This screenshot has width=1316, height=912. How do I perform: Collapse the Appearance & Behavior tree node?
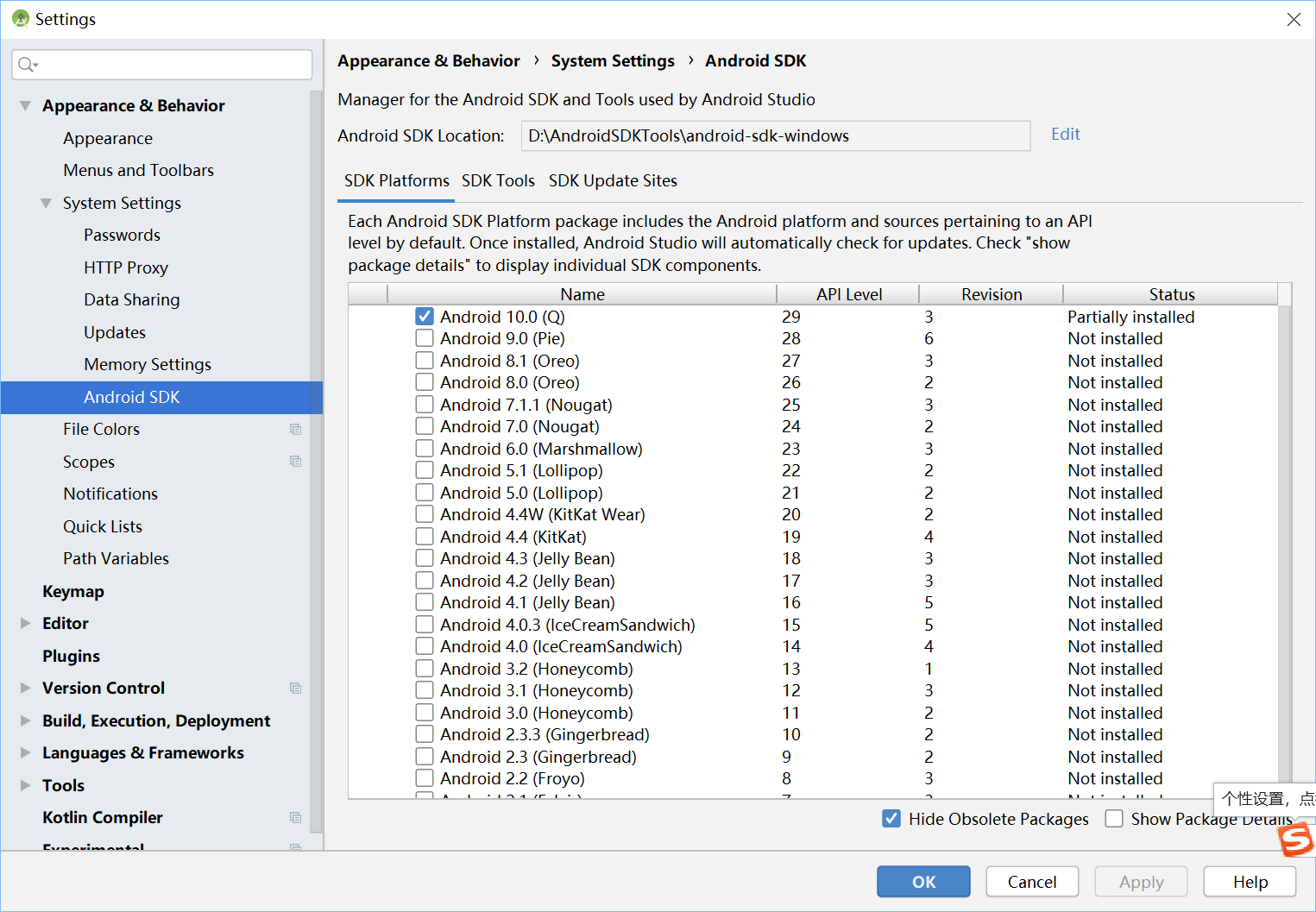click(x=25, y=106)
